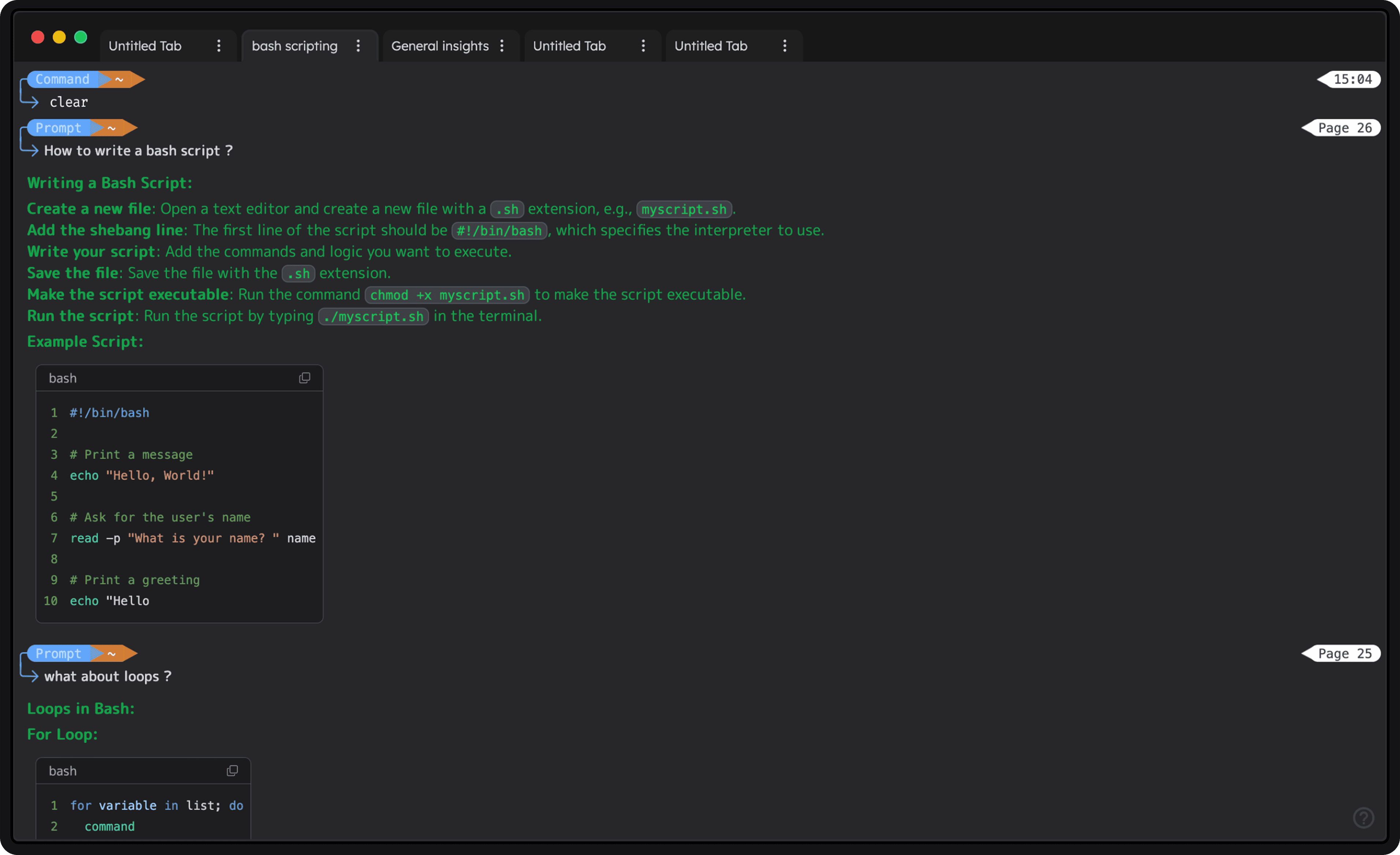Open the last Untitled Tab

(x=710, y=46)
